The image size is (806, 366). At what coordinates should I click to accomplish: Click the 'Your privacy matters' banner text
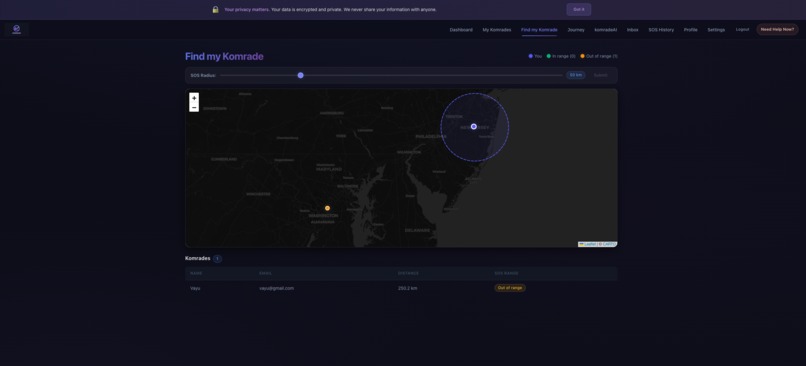point(247,9)
